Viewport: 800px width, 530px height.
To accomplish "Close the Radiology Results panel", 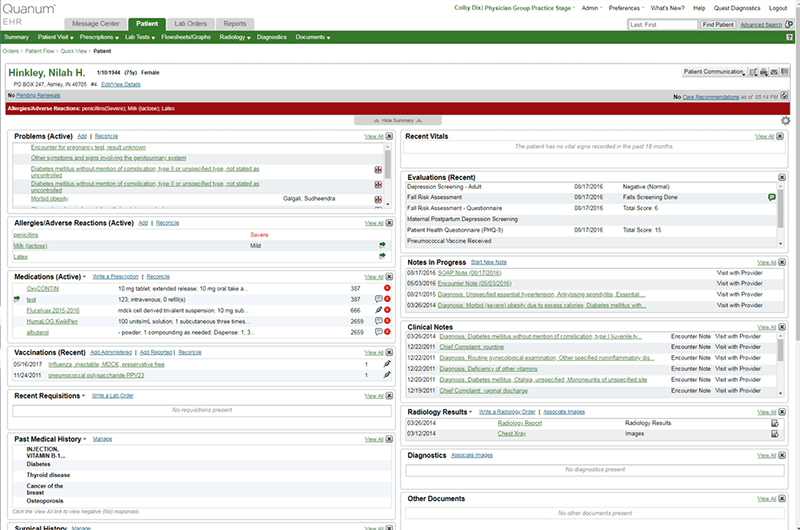I will point(782,412).
